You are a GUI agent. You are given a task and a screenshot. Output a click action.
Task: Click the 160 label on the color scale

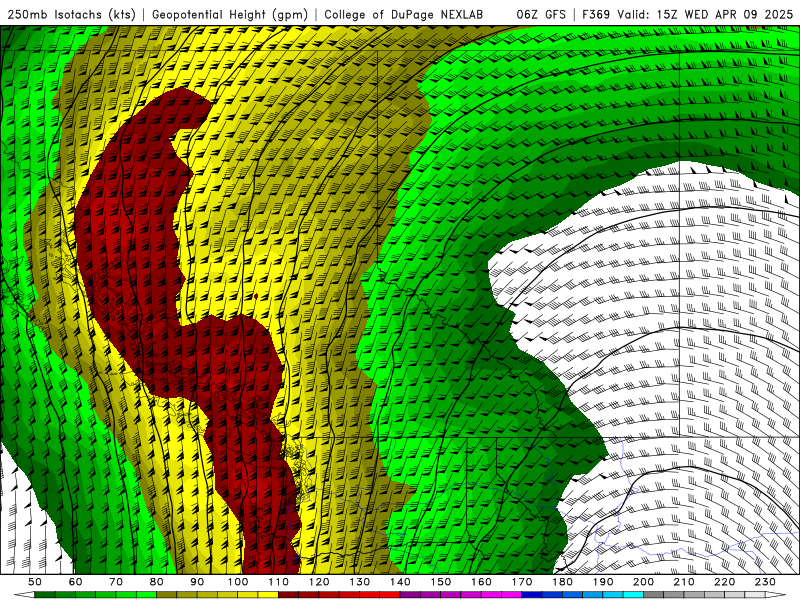481,582
